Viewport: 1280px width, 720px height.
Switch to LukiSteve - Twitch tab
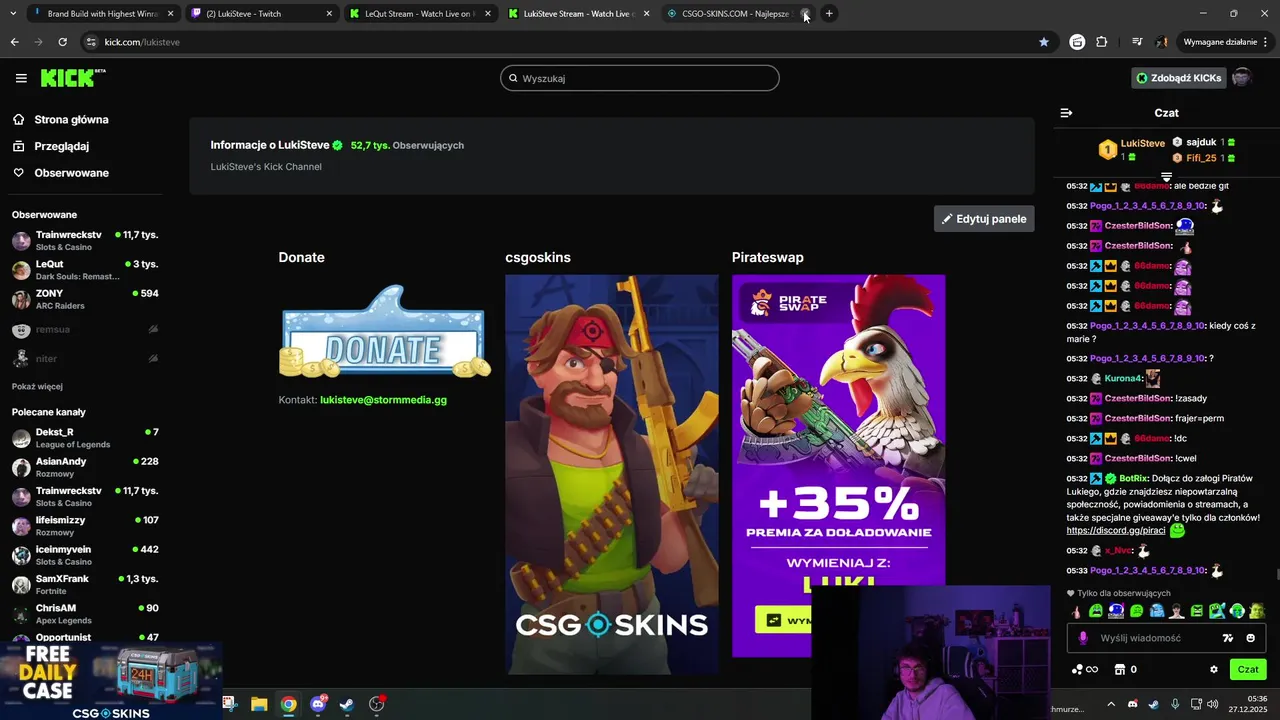tap(260, 14)
